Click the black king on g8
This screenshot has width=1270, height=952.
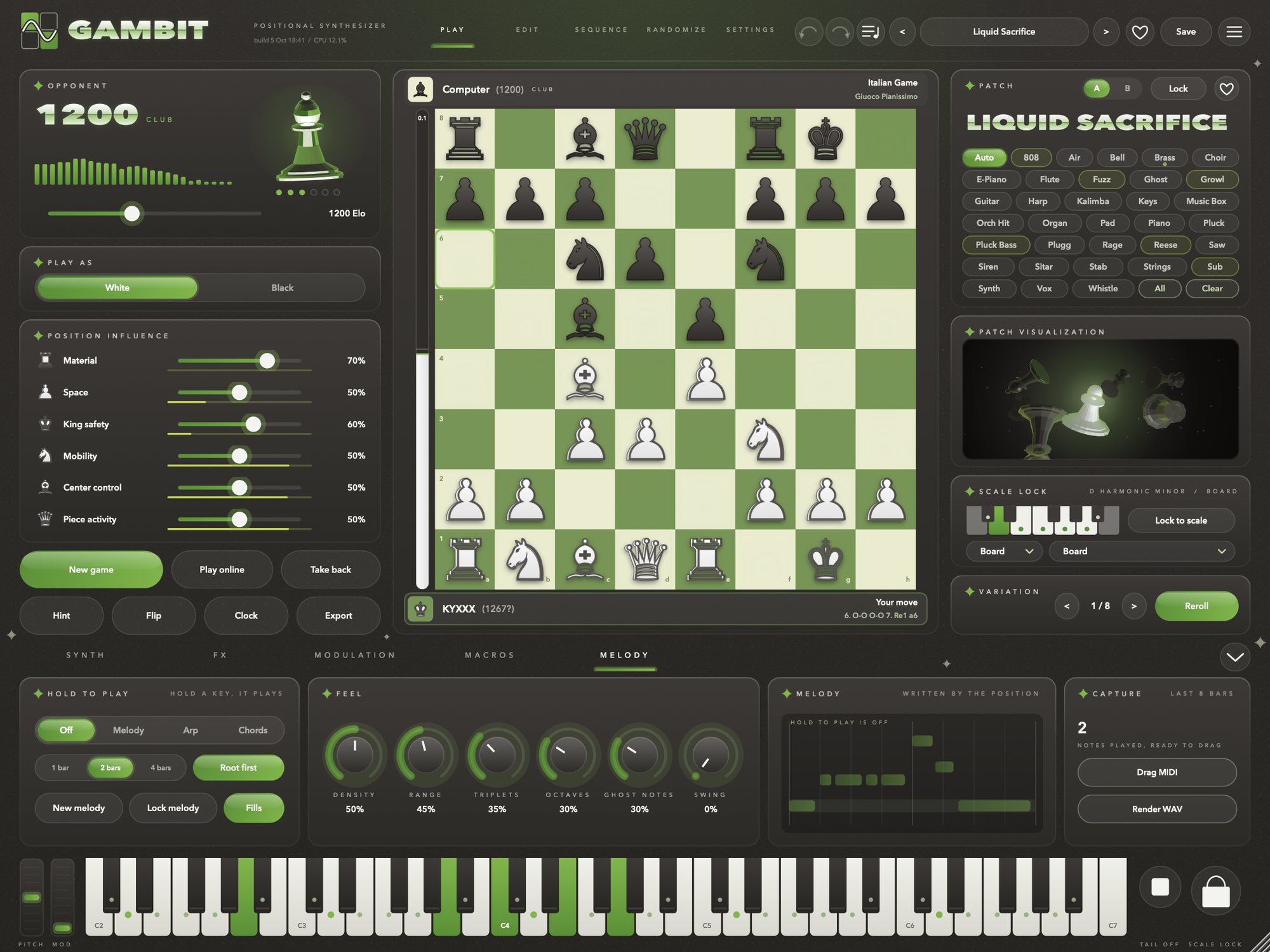[825, 139]
